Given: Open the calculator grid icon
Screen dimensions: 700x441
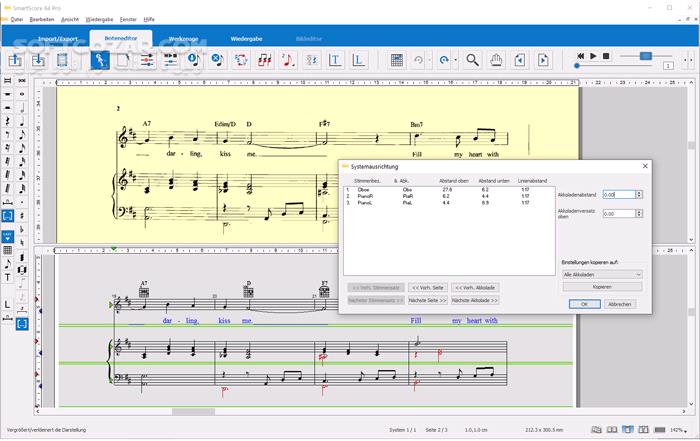Looking at the screenshot, I should pyautogui.click(x=396, y=60).
